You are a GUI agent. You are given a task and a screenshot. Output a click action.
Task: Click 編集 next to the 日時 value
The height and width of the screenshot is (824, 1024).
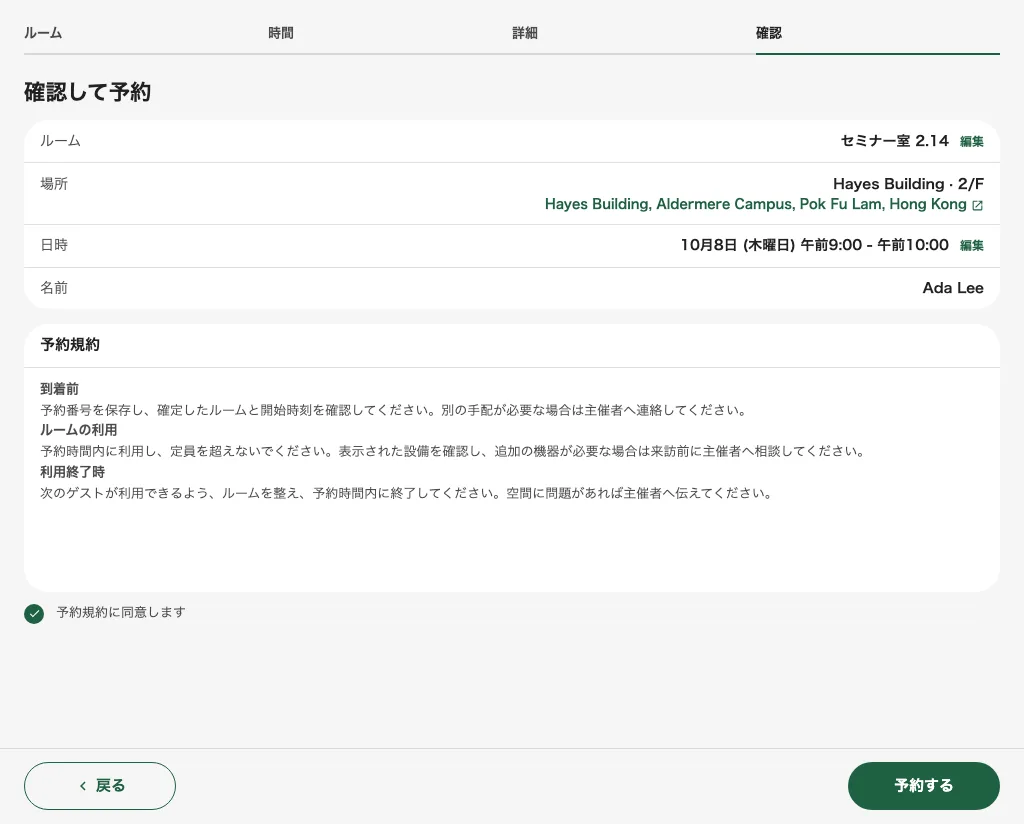pos(972,246)
